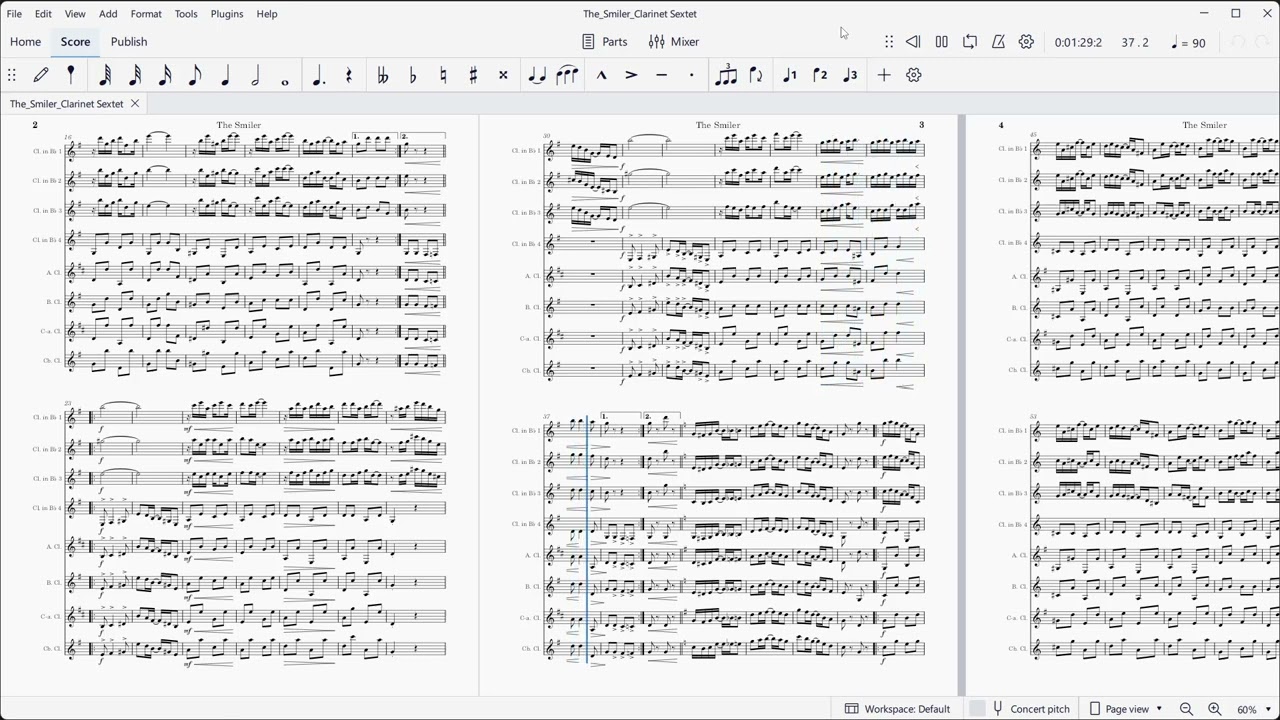Open playback settings gear
This screenshot has width=1280, height=720.
(x=1026, y=42)
